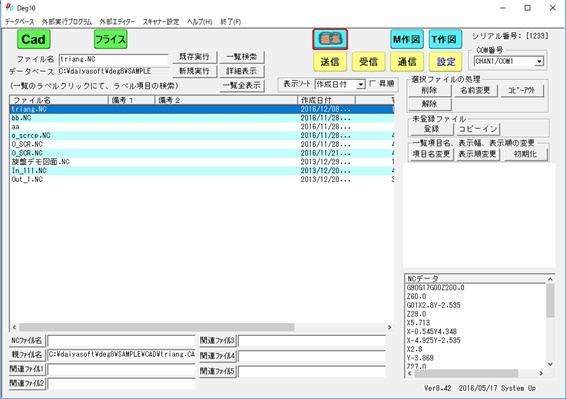Expand the COM番号 dropdown

pos(539,61)
